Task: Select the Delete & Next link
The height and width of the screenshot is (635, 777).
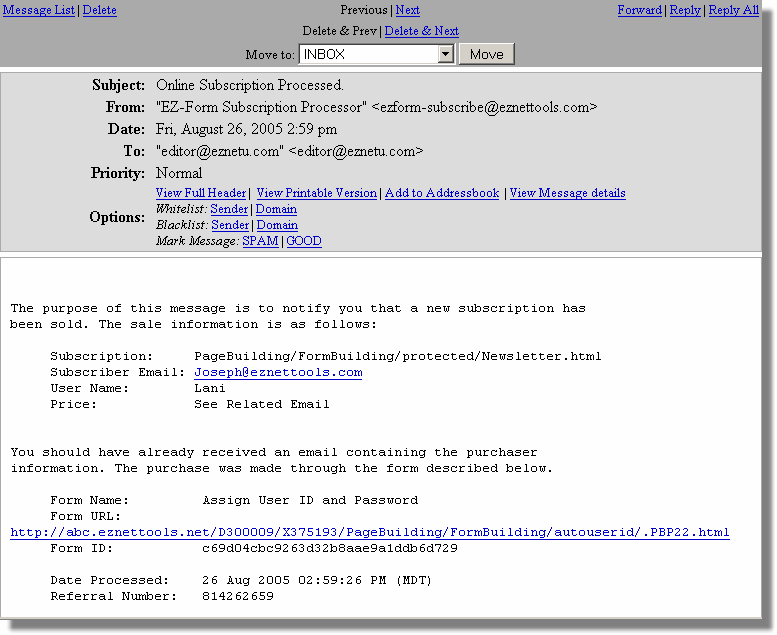Action: point(421,31)
